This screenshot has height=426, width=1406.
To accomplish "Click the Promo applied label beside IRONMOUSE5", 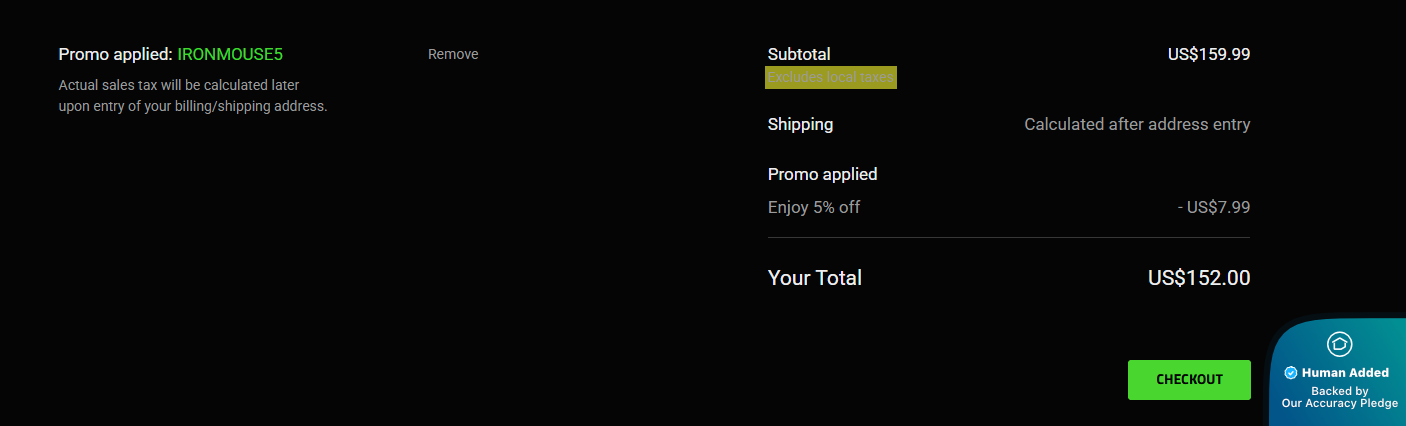I will point(115,54).
